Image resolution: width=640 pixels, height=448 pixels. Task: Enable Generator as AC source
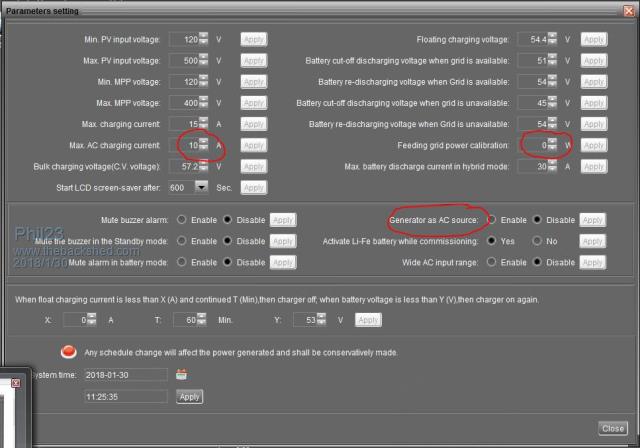[492, 220]
